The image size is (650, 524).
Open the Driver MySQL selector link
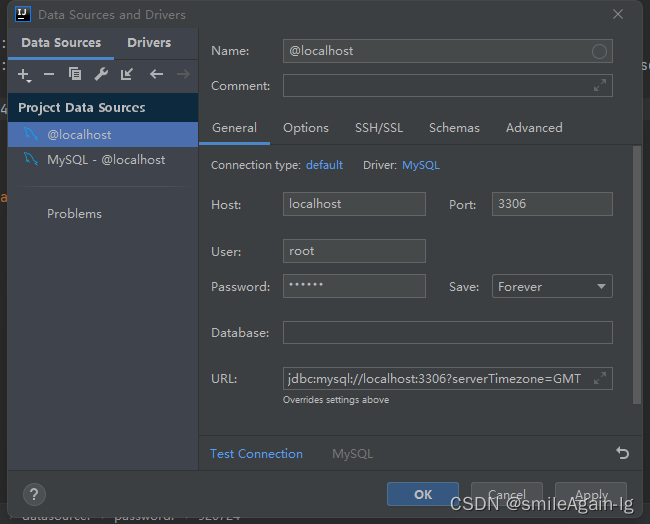[x=421, y=165]
